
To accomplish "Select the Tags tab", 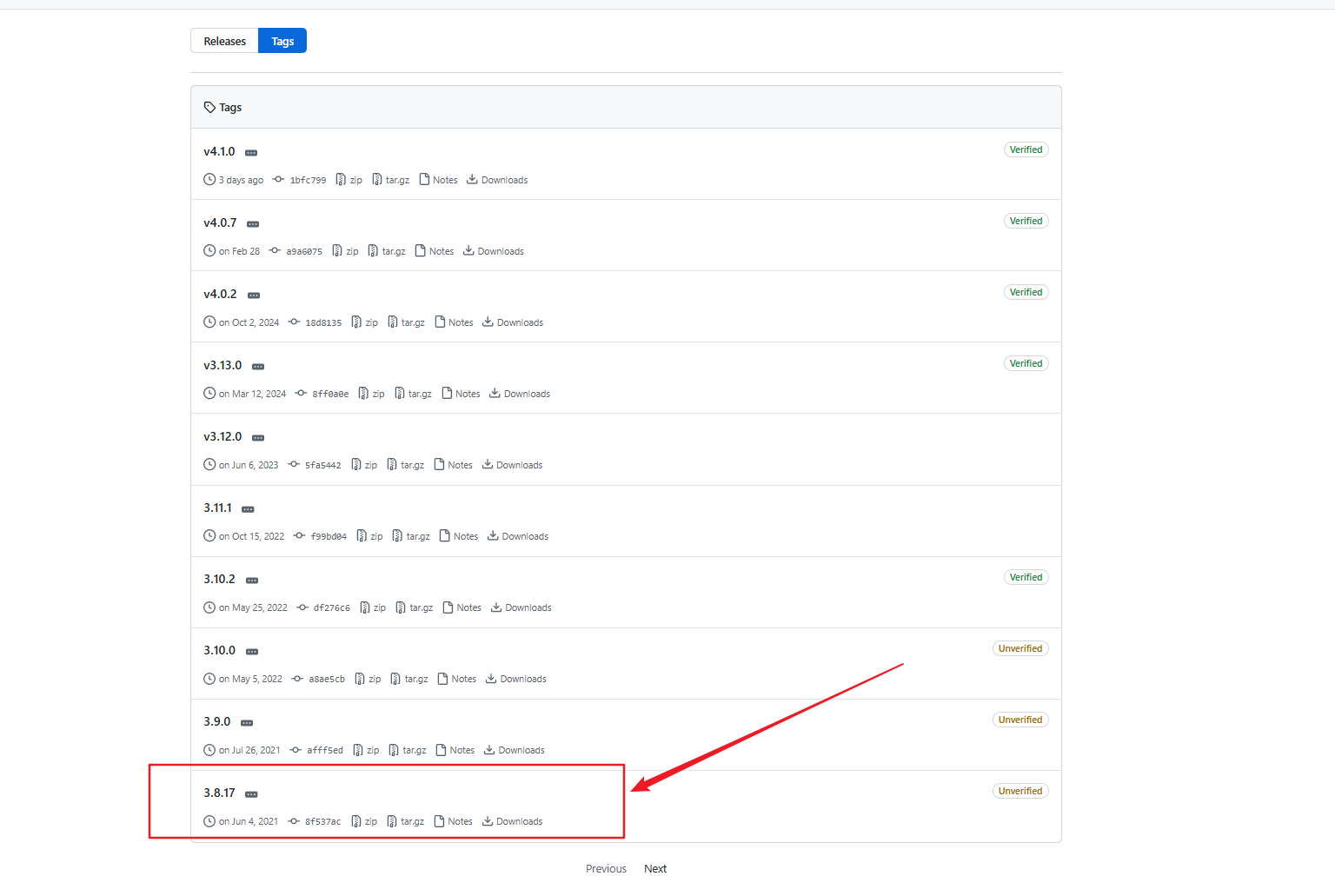I will click(x=282, y=41).
